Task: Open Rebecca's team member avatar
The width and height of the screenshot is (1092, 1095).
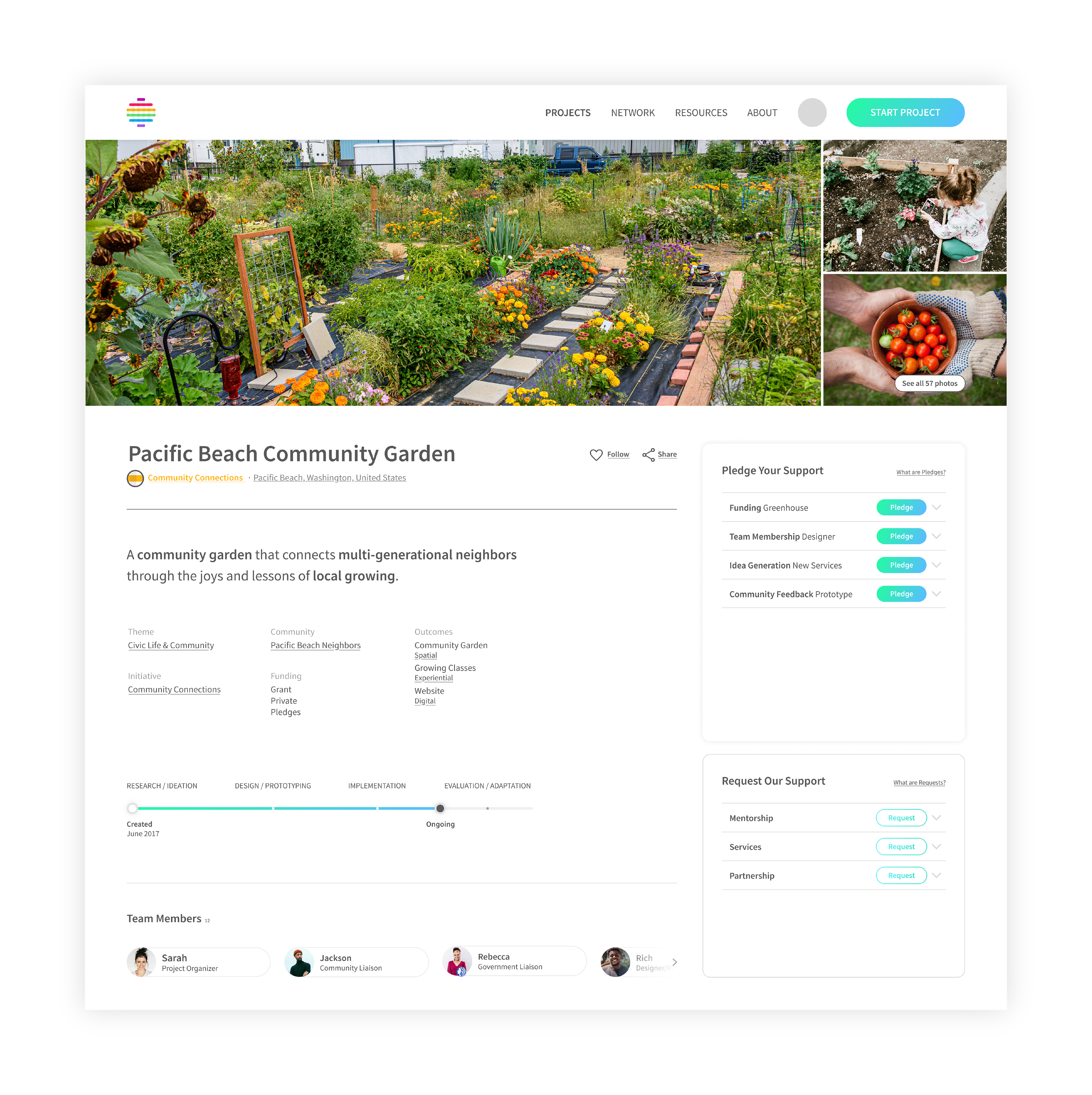Action: point(457,961)
